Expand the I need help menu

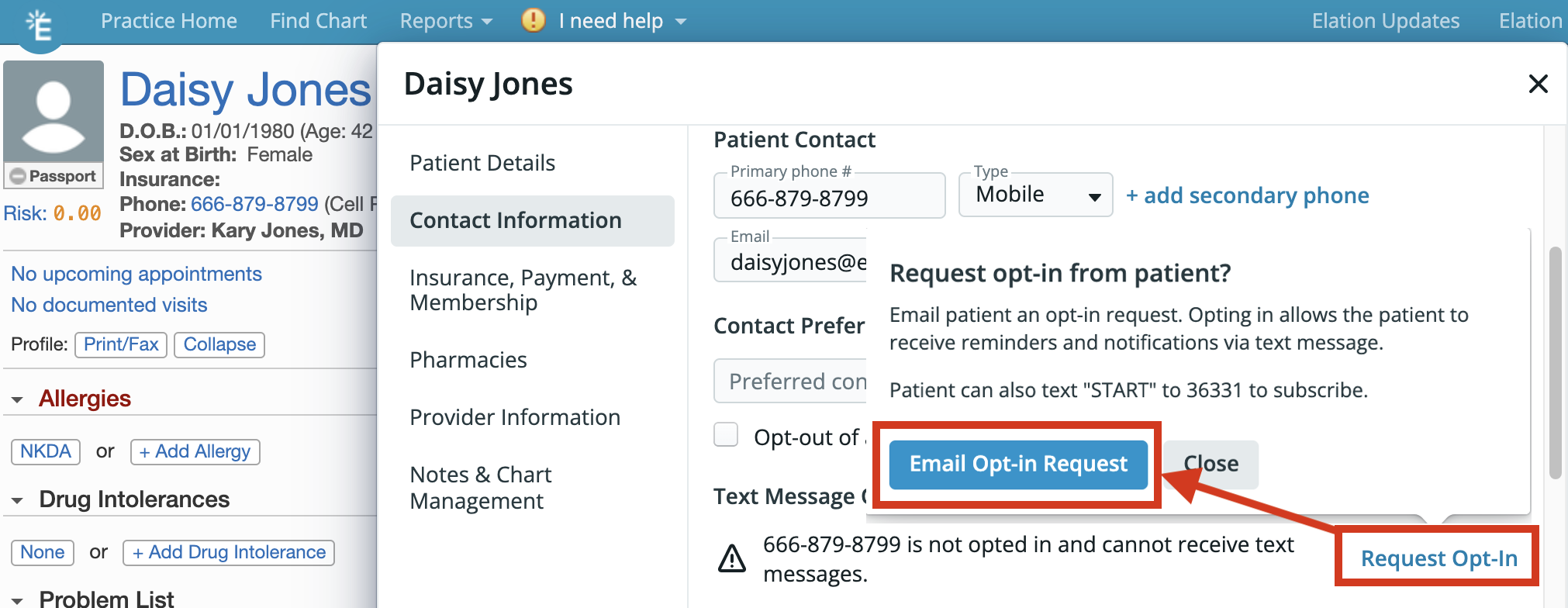(622, 21)
